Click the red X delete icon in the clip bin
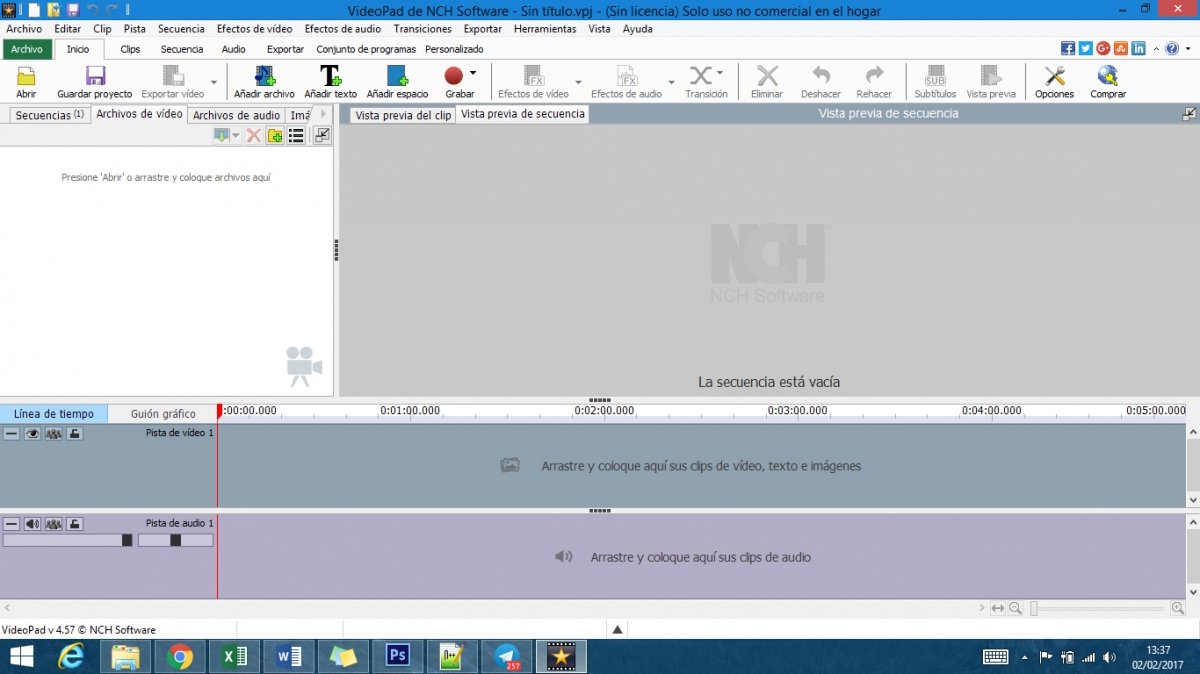The width and height of the screenshot is (1200, 674). click(254, 135)
